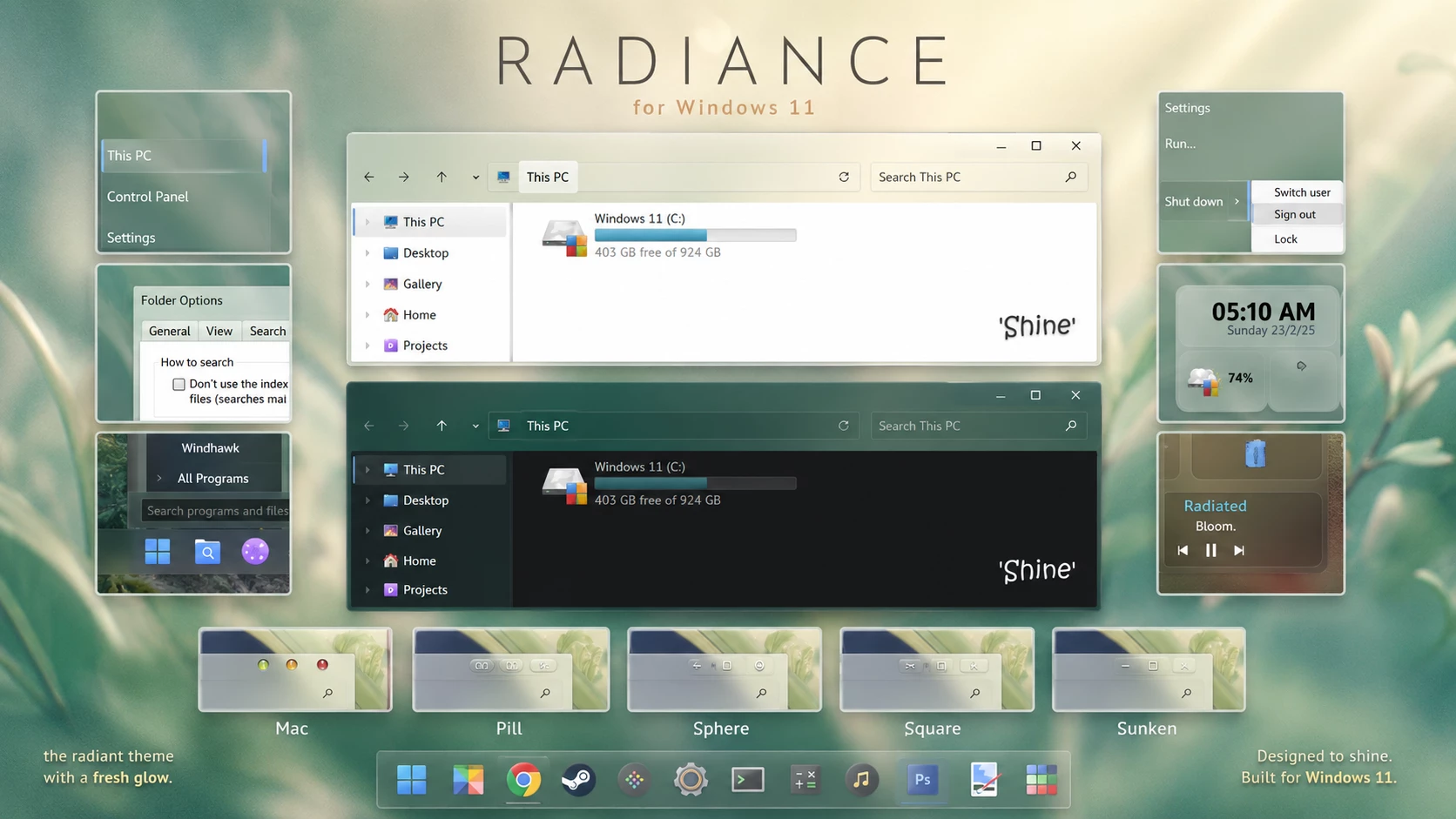Expand the Home node in the dark window tree
Viewport: 1456px width, 819px height.
(x=367, y=561)
